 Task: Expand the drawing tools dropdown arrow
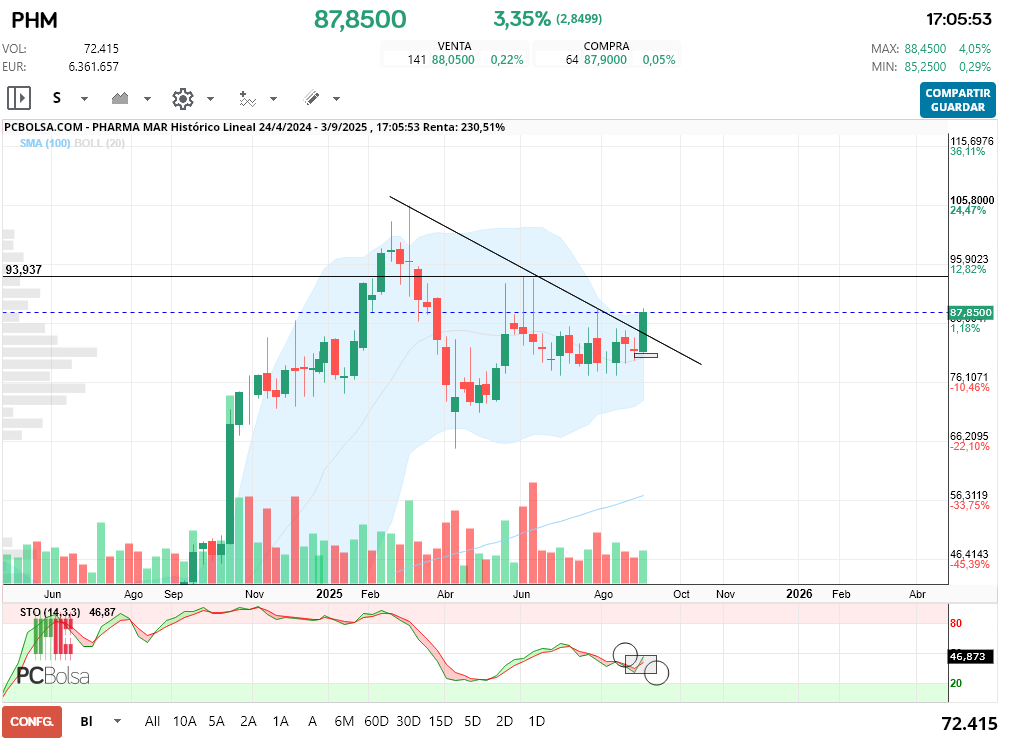[x=337, y=99]
